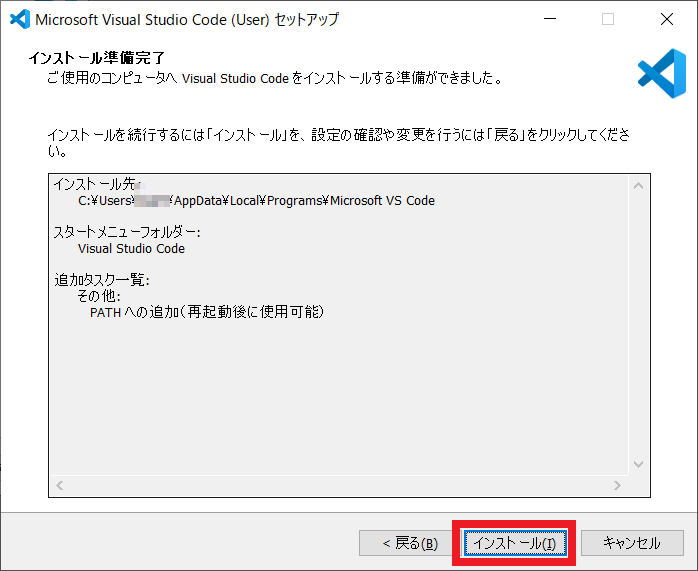The image size is (698, 571).
Task: Click the window title text セットアップ
Action: 307,20
